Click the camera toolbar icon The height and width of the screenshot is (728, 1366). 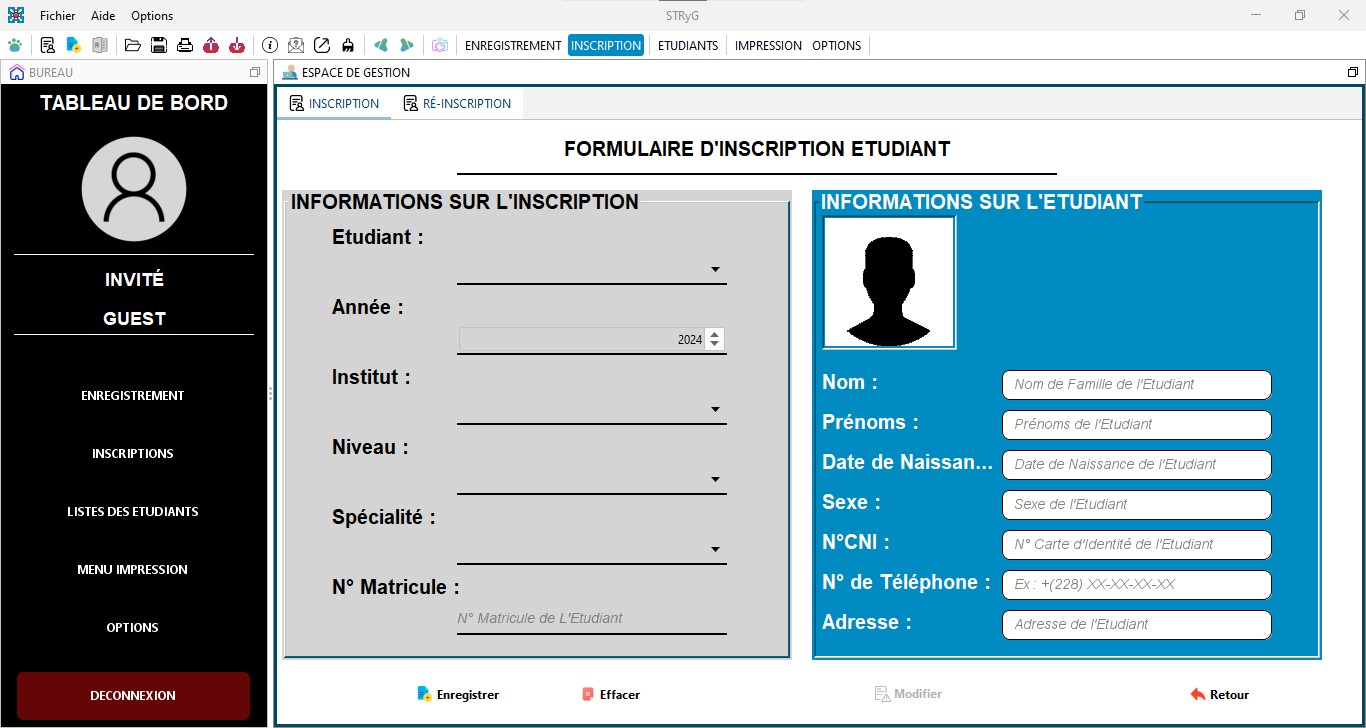tap(440, 45)
